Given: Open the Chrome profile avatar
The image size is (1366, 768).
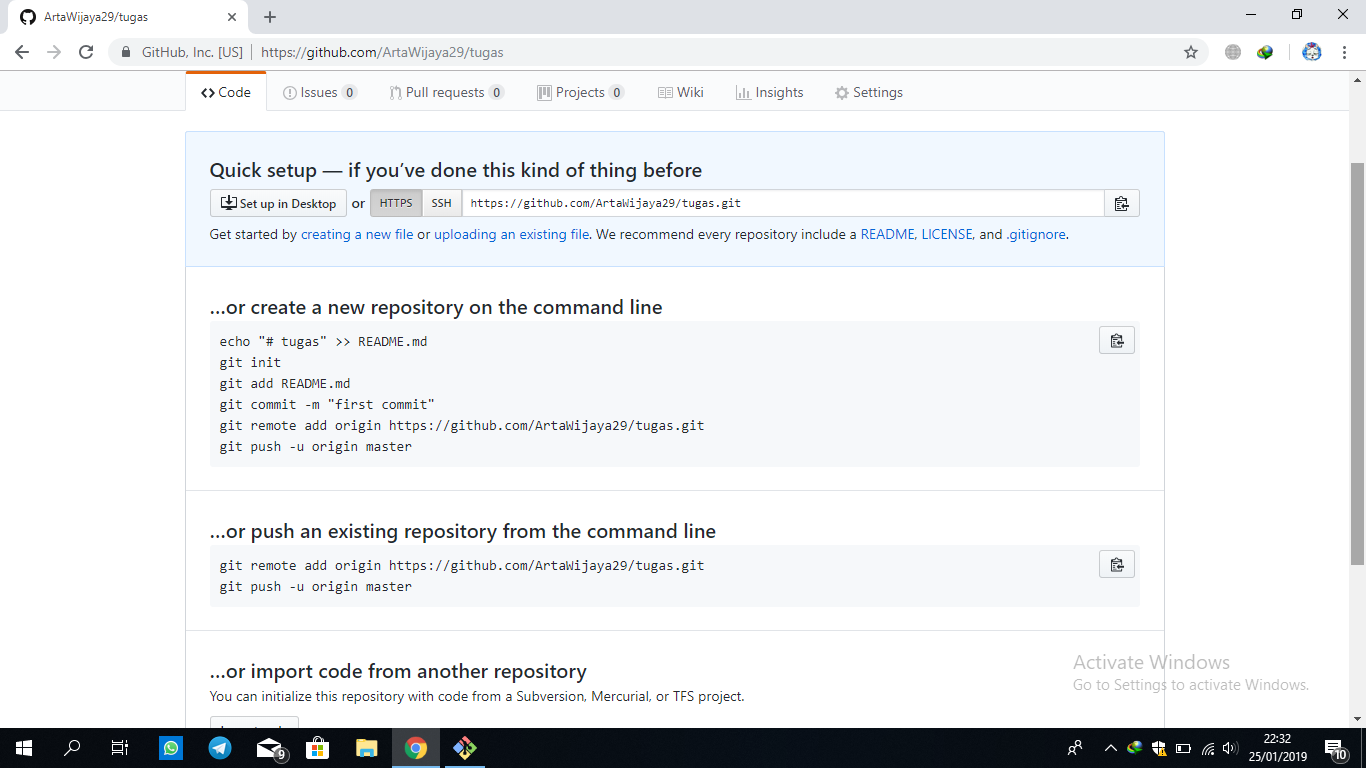Looking at the screenshot, I should click(x=1312, y=52).
